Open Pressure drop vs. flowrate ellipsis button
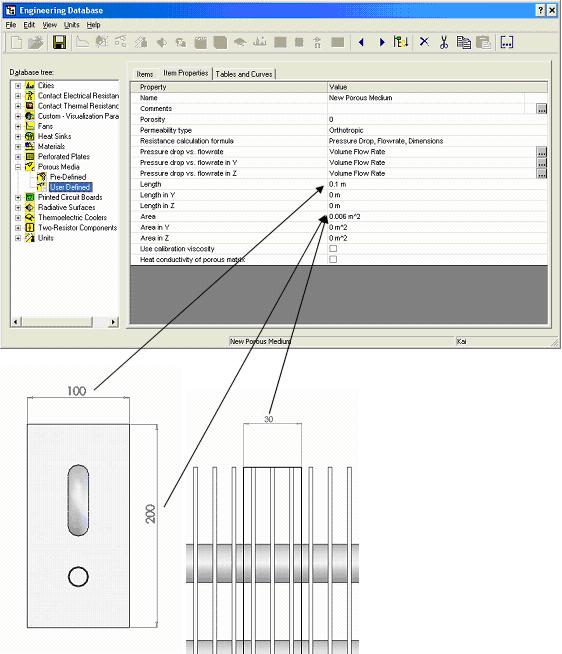 coord(542,152)
